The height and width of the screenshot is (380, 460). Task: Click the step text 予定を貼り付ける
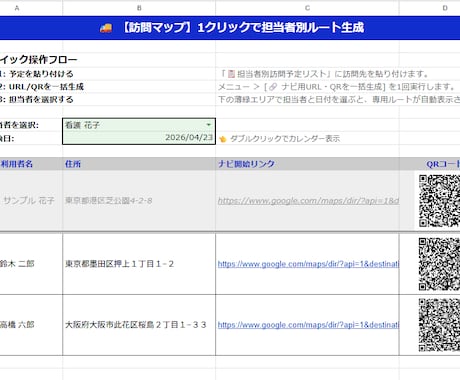[x=41, y=74]
